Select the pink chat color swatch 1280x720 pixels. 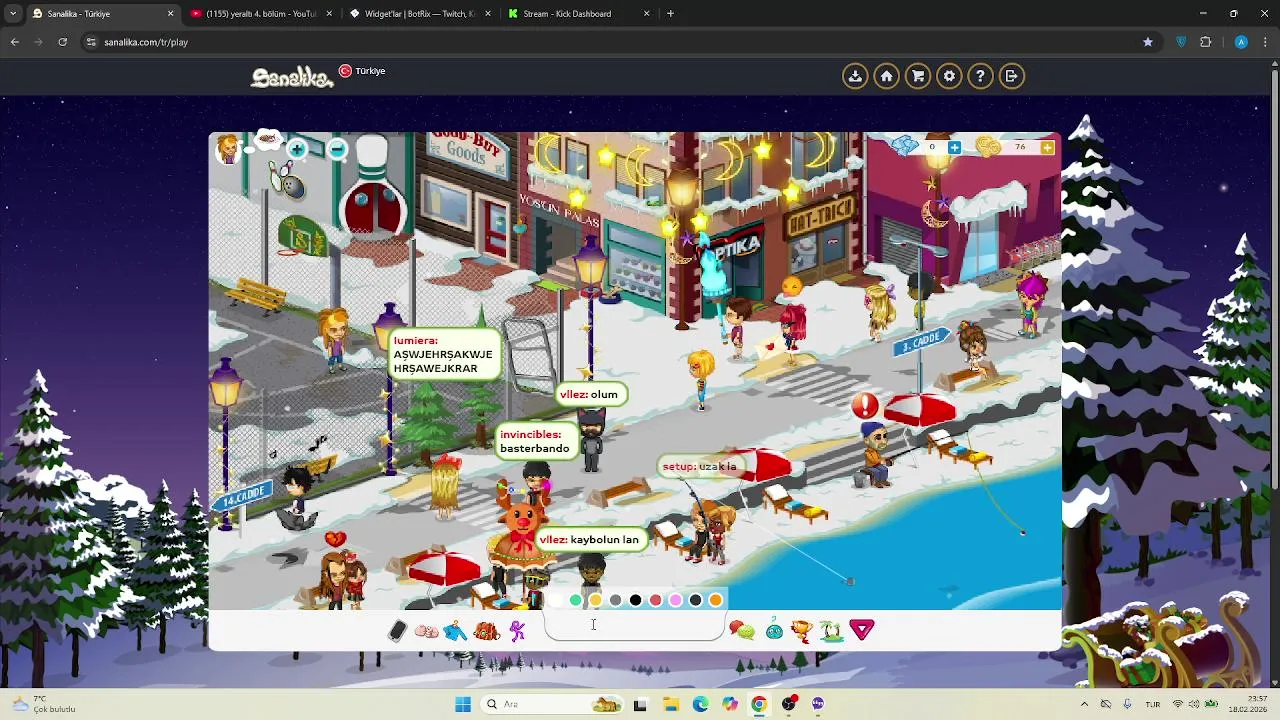[x=675, y=600]
